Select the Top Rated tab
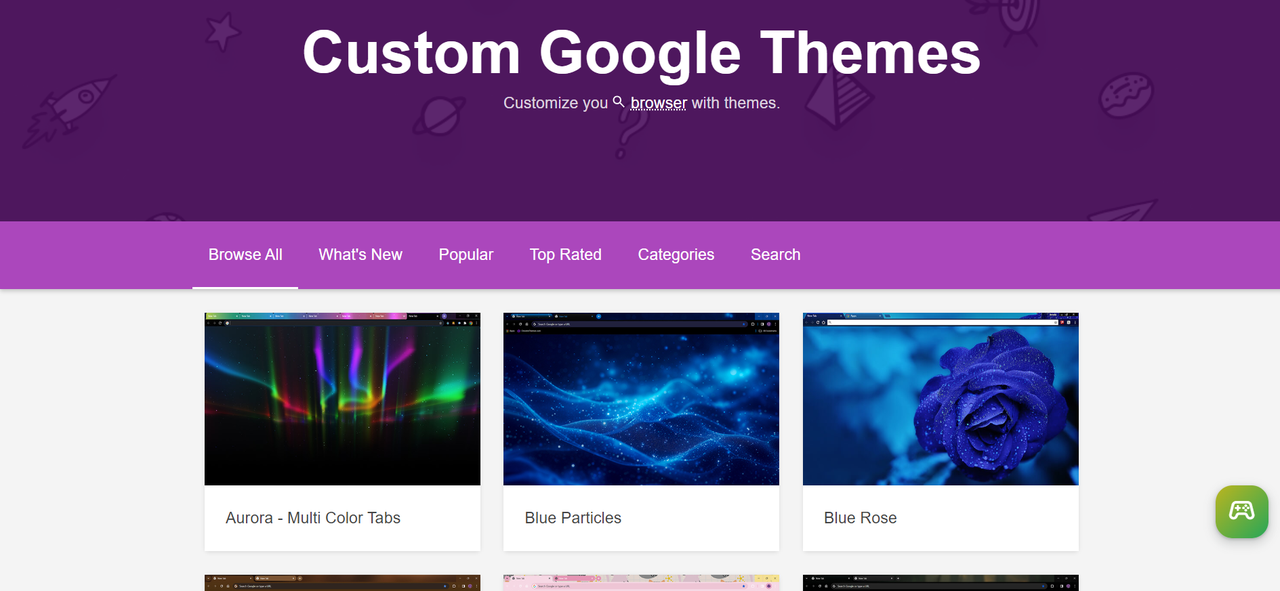1280x591 pixels. (x=566, y=255)
